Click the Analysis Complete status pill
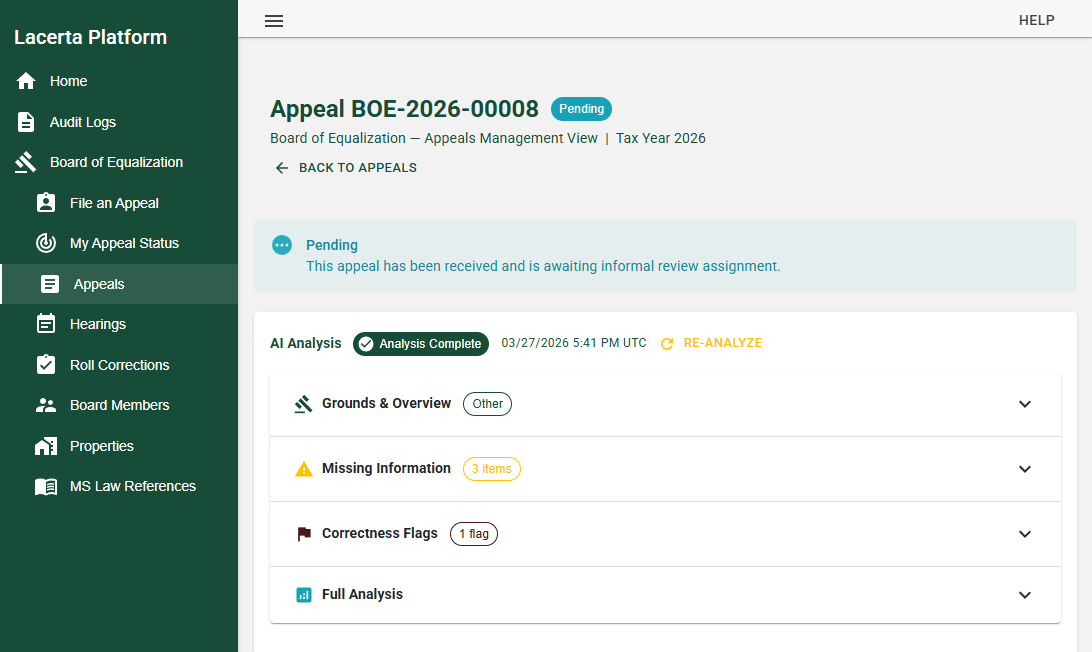This screenshot has width=1092, height=652. 420,343
